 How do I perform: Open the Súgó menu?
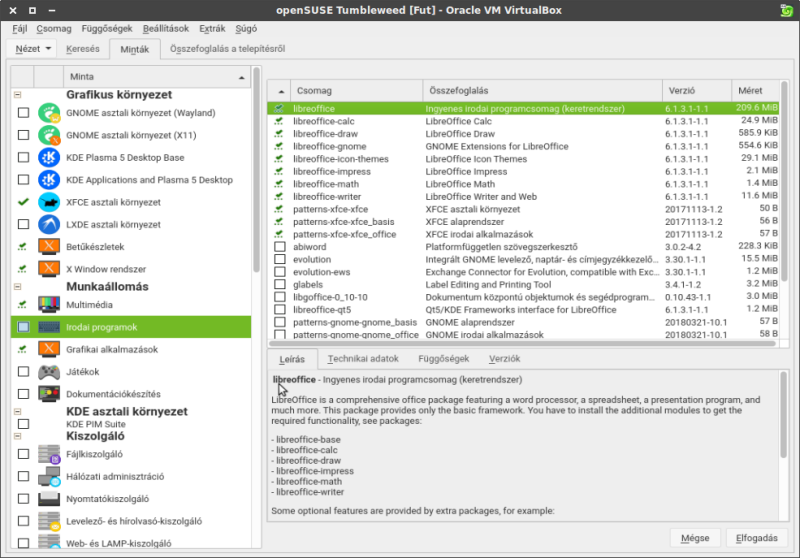pos(246,29)
